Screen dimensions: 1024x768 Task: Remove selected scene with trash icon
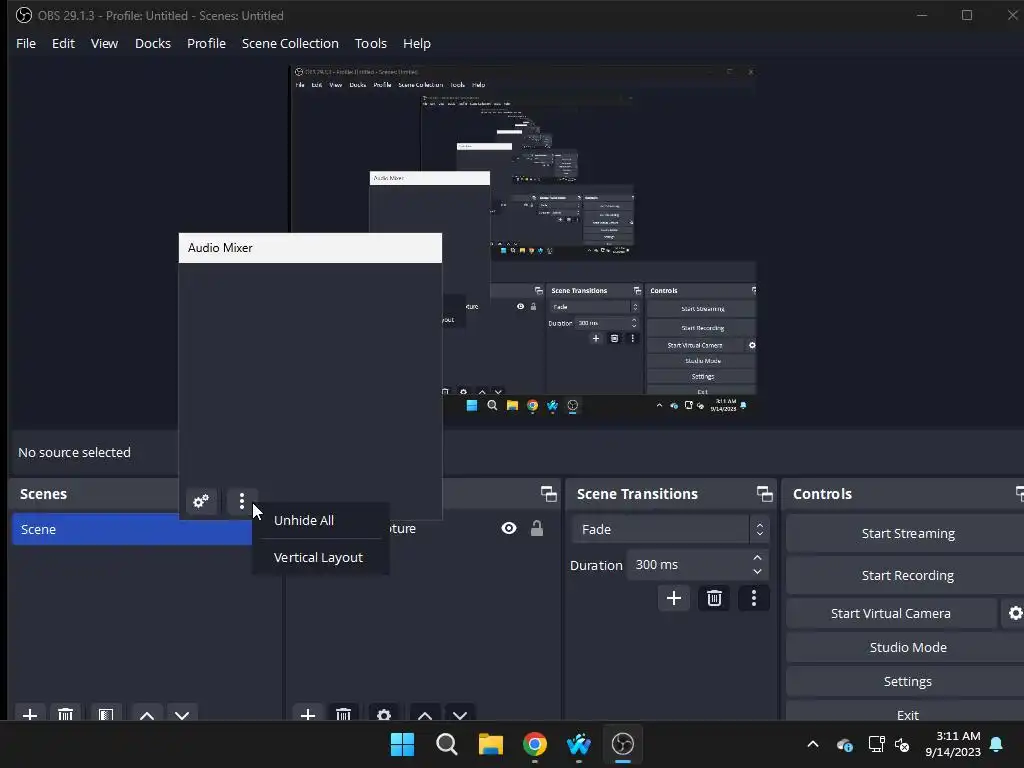click(65, 714)
